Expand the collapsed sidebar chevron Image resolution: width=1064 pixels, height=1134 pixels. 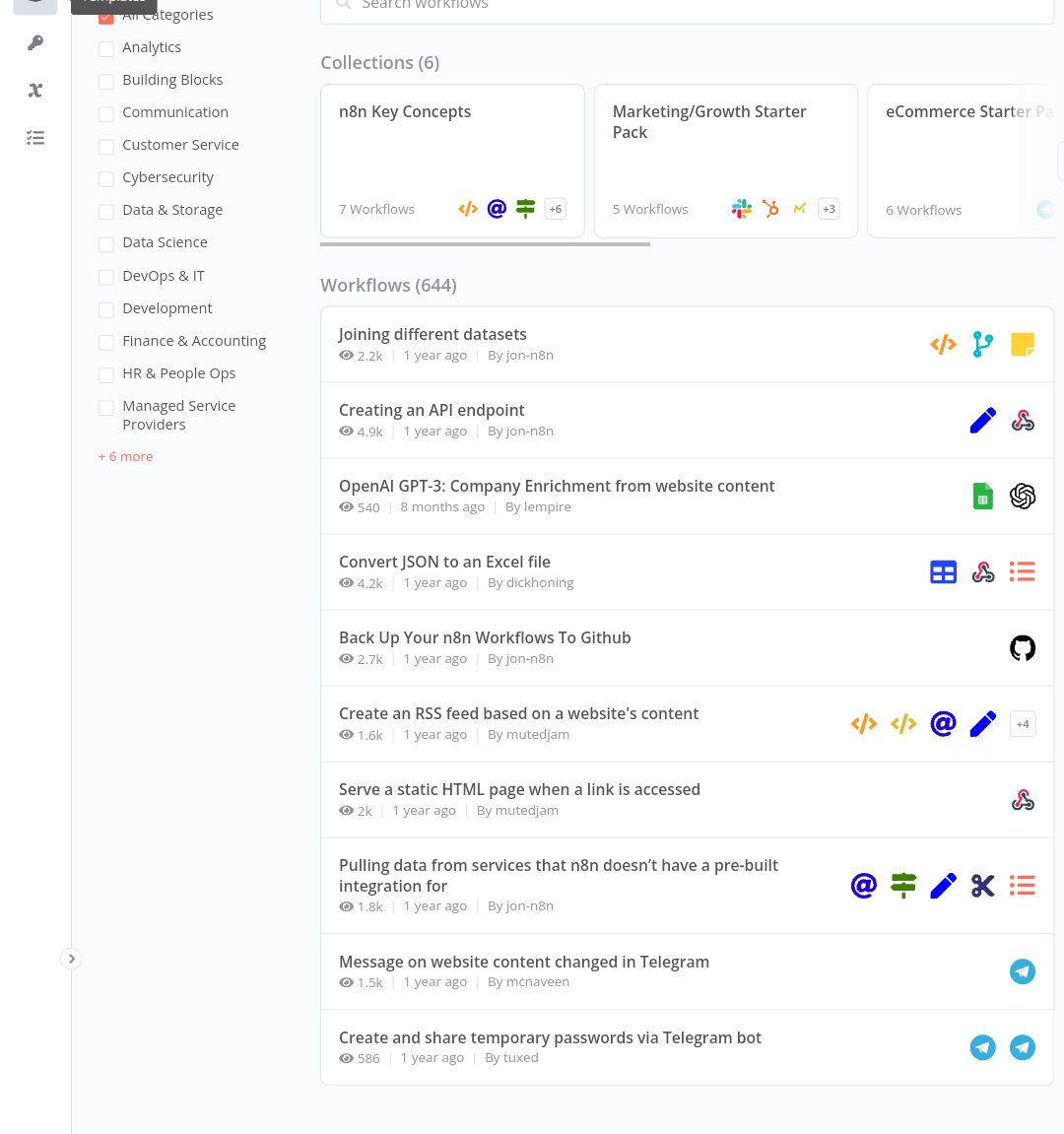coord(71,959)
